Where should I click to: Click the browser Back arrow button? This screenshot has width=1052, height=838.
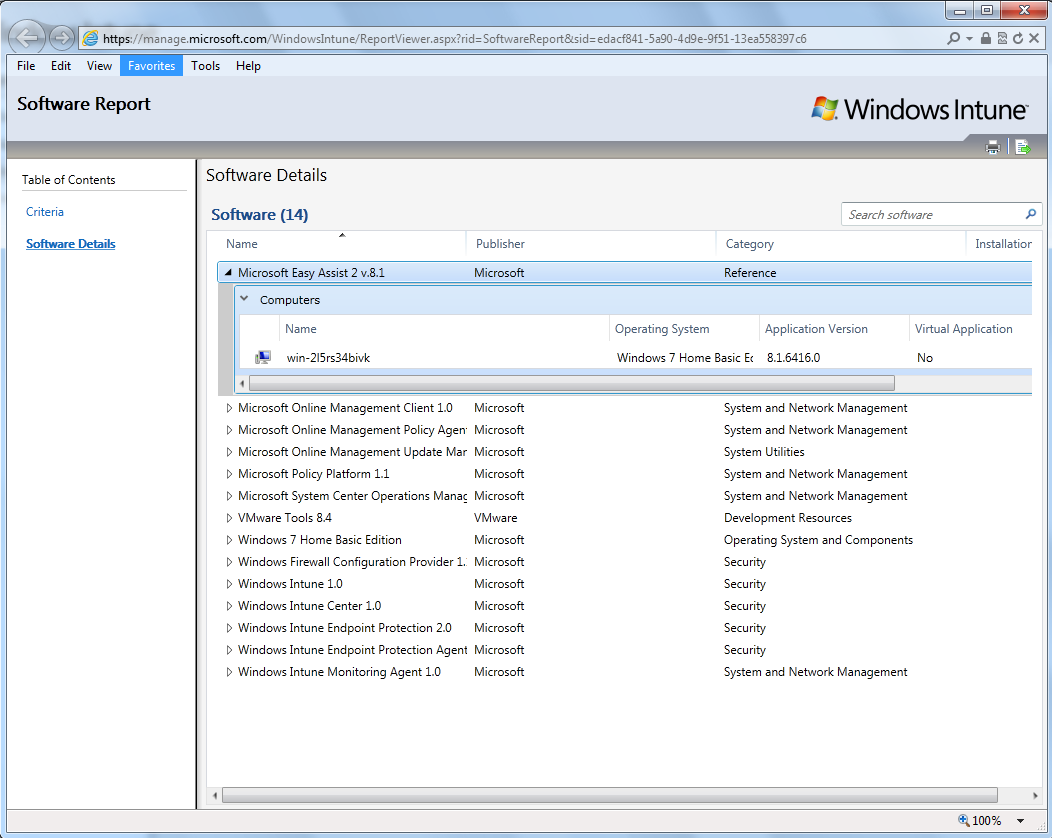(x=27, y=38)
